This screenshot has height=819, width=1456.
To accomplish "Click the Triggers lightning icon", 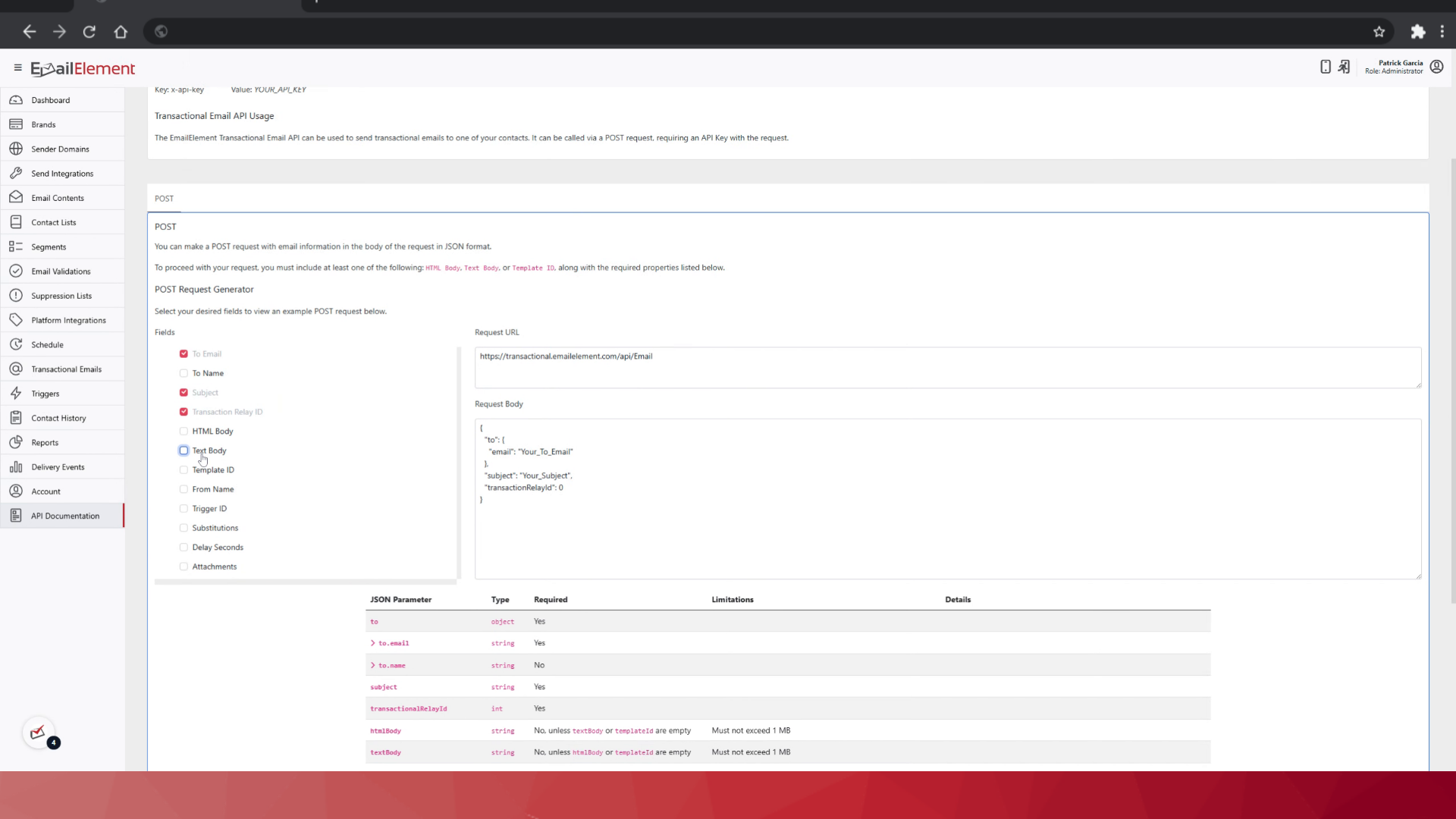I will (x=16, y=394).
